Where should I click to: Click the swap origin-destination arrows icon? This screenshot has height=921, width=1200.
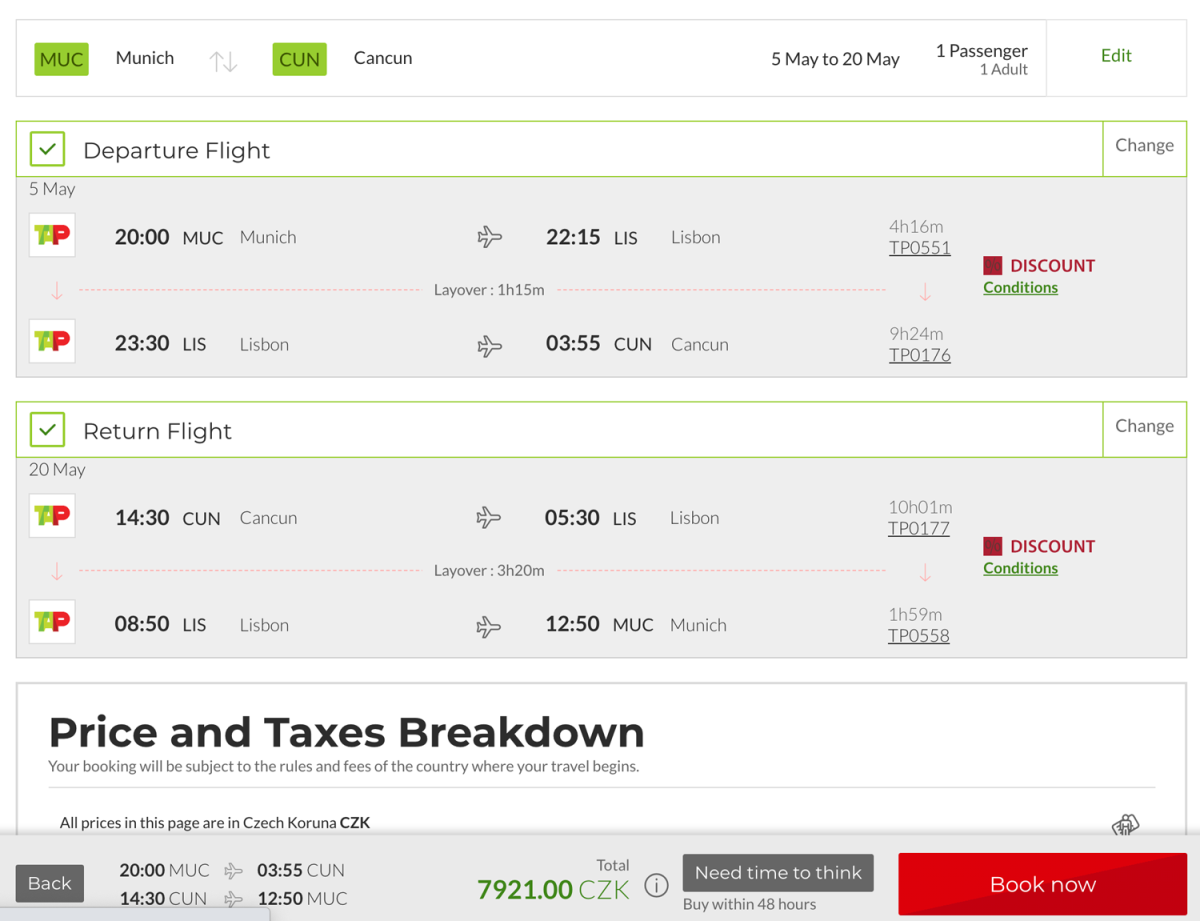[223, 60]
